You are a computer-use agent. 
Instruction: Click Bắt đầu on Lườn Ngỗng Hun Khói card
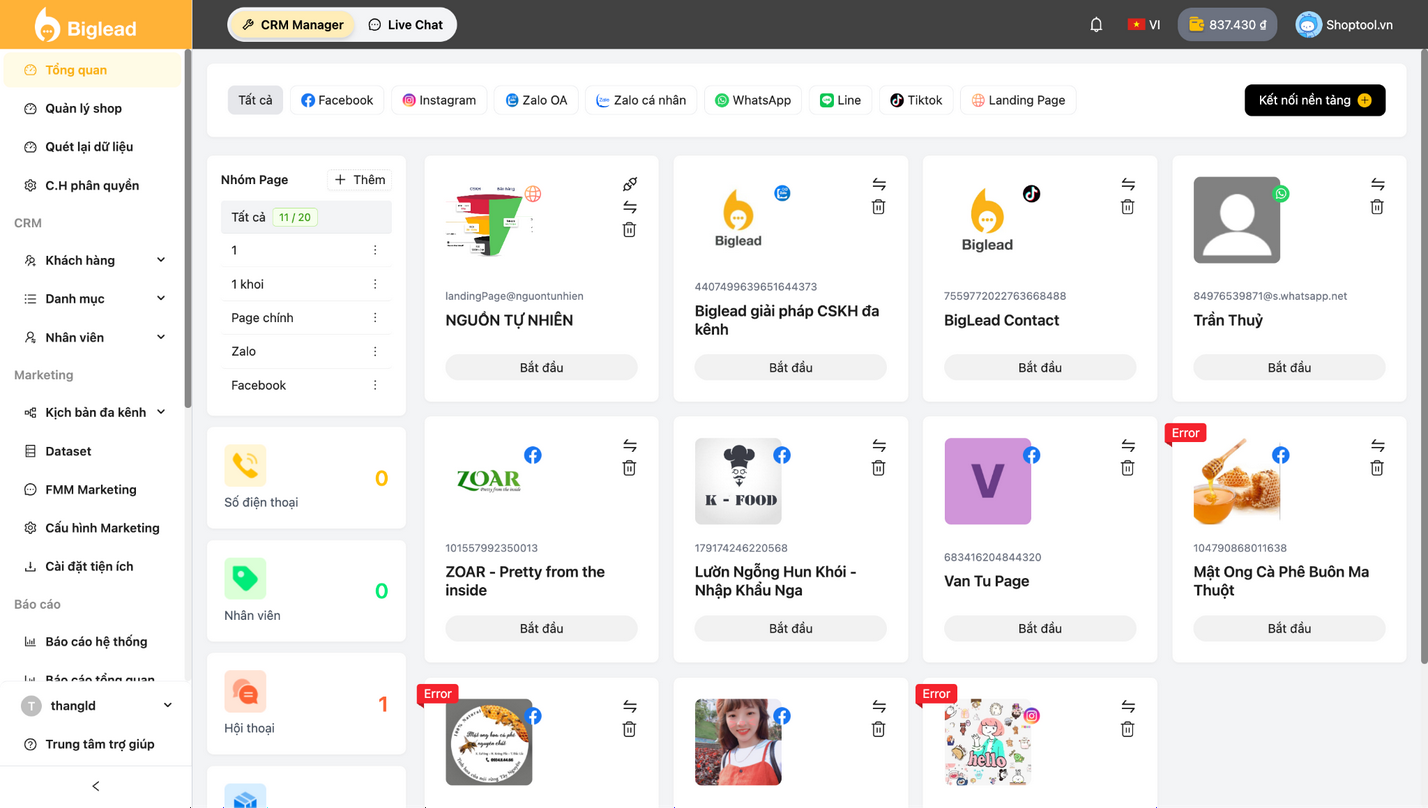tap(790, 628)
